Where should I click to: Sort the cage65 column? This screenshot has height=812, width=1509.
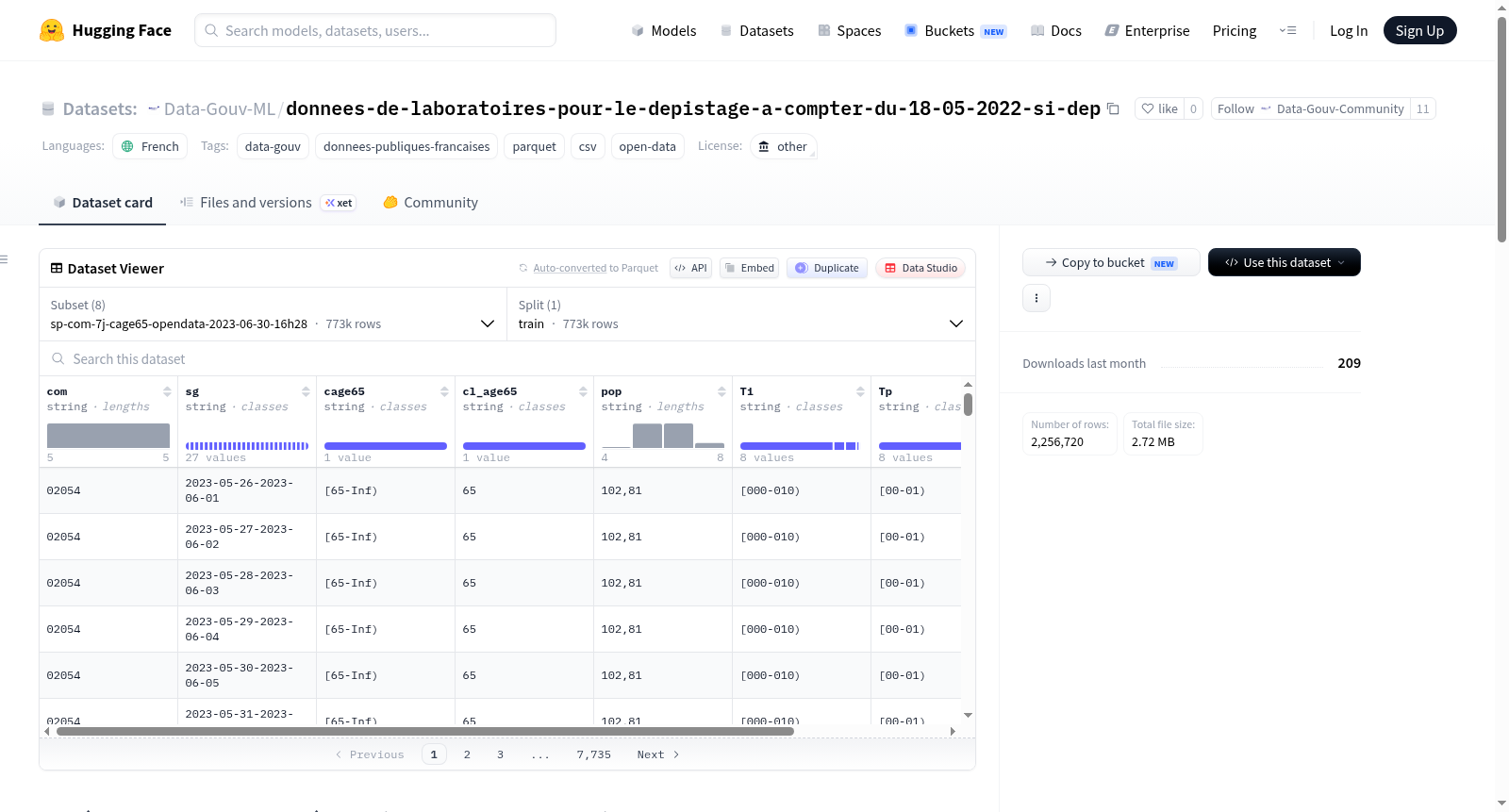pyautogui.click(x=444, y=391)
